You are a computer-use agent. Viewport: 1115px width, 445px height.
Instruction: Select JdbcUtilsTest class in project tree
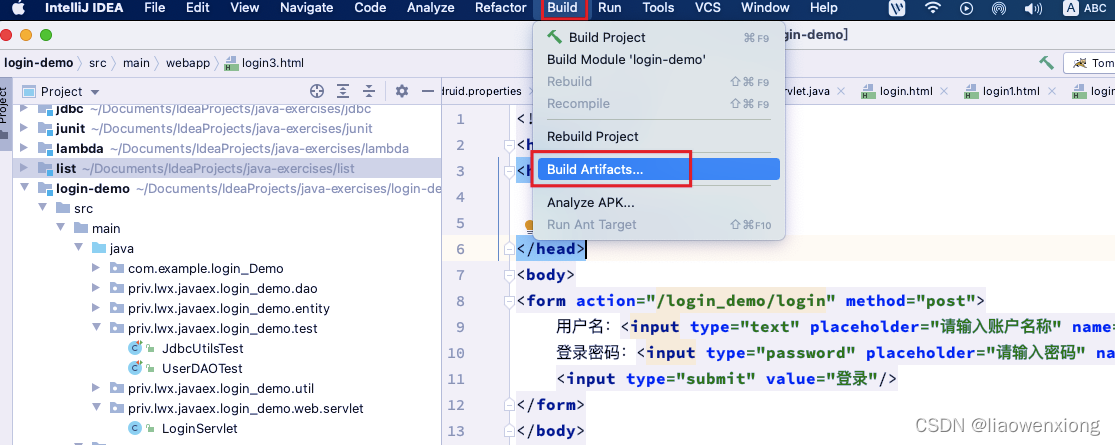pos(203,348)
